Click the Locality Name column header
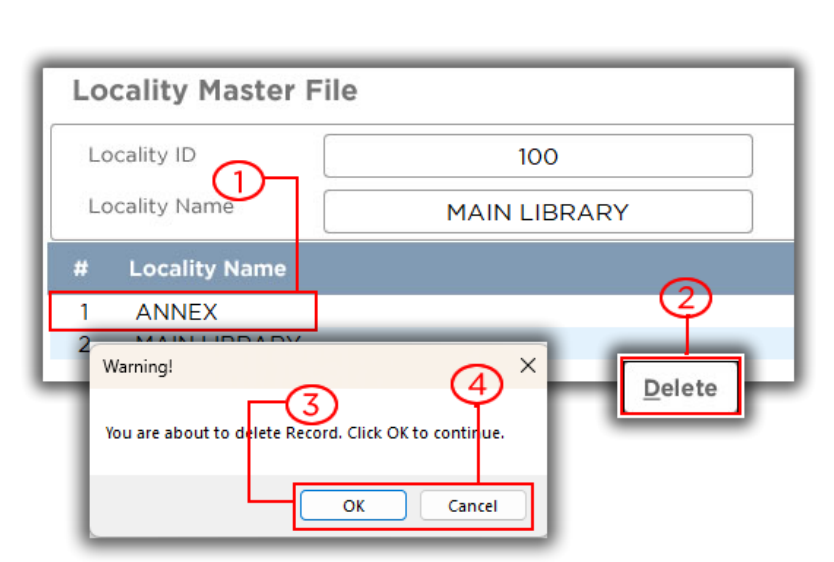Viewport: 834px width, 562px height. (x=207, y=268)
